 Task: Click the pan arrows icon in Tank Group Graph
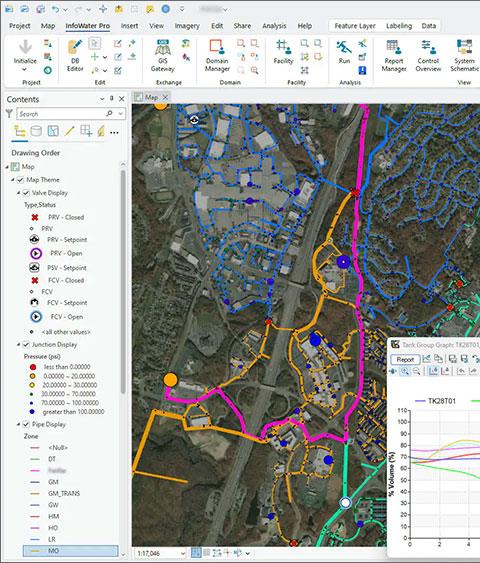tap(393, 371)
